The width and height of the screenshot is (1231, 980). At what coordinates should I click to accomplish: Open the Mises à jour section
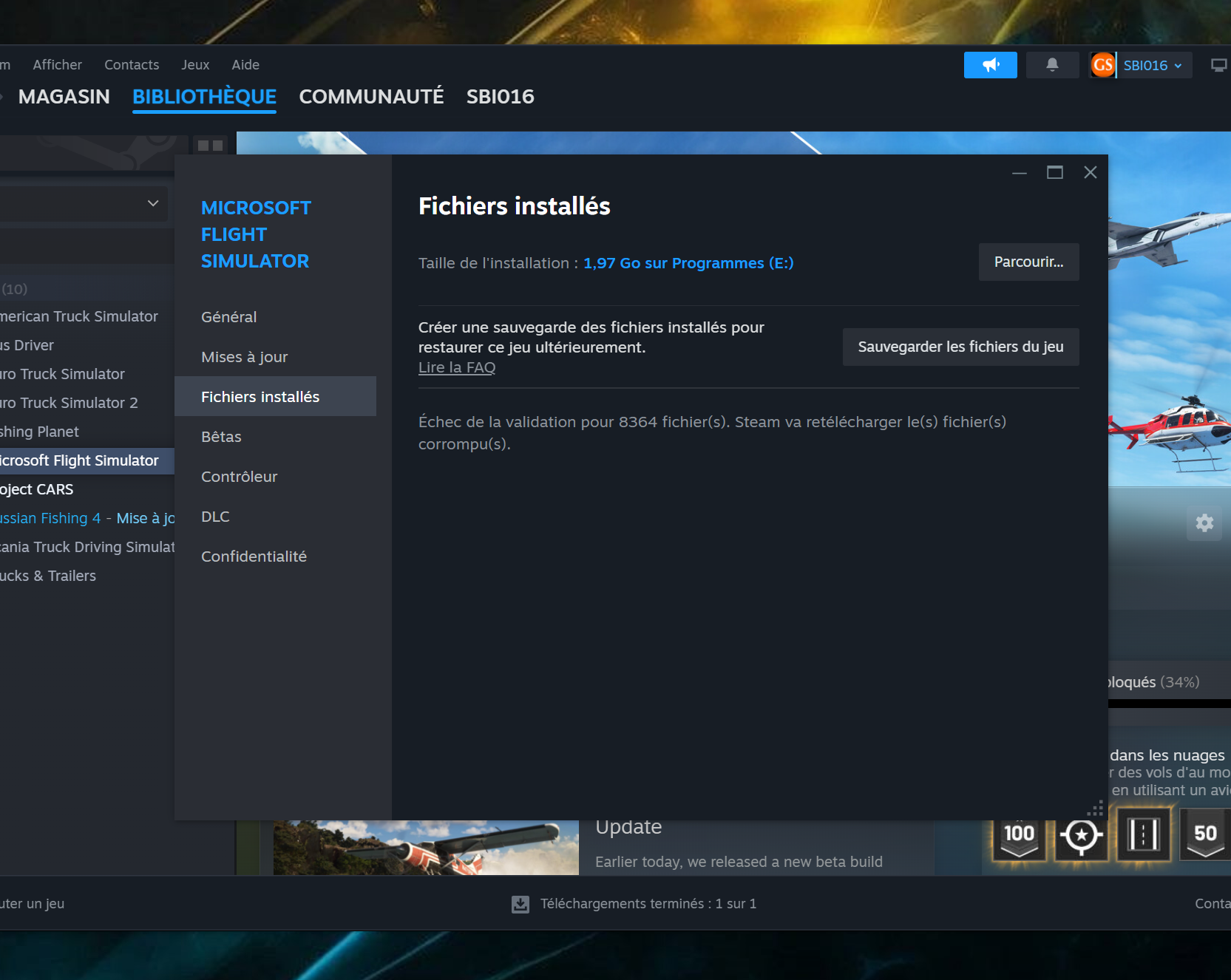pyautogui.click(x=275, y=357)
